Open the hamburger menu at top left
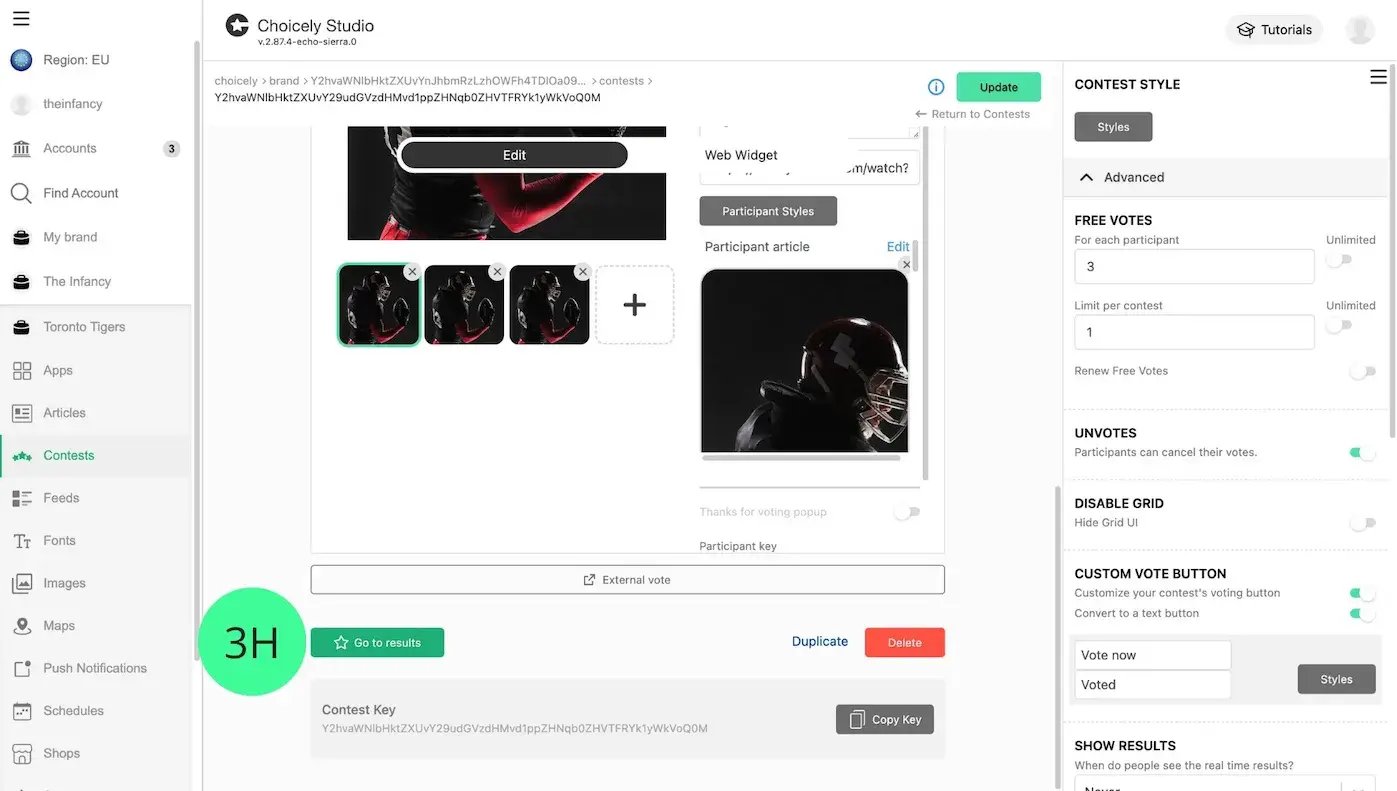 [21, 18]
